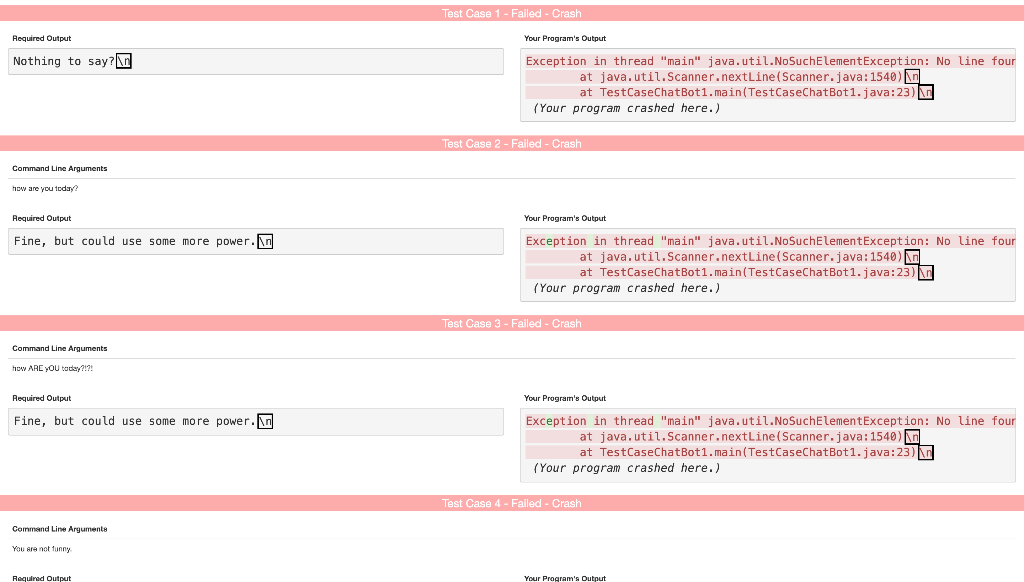
Task: Click Test Case 1's Scanner.nextLine stack trace line
Action: coord(722,77)
